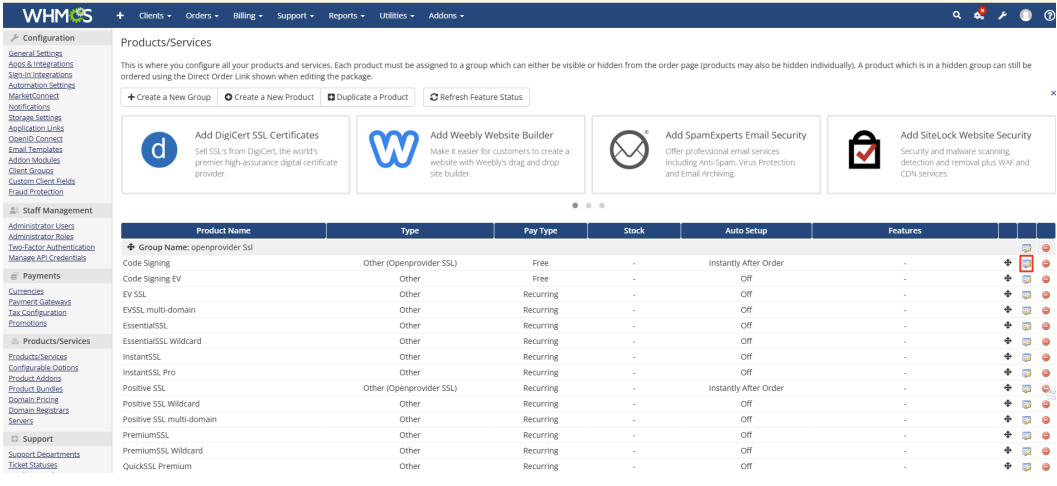The height and width of the screenshot is (486, 1057).
Task: Edit the PremiumSSL product
Action: [x=1027, y=435]
